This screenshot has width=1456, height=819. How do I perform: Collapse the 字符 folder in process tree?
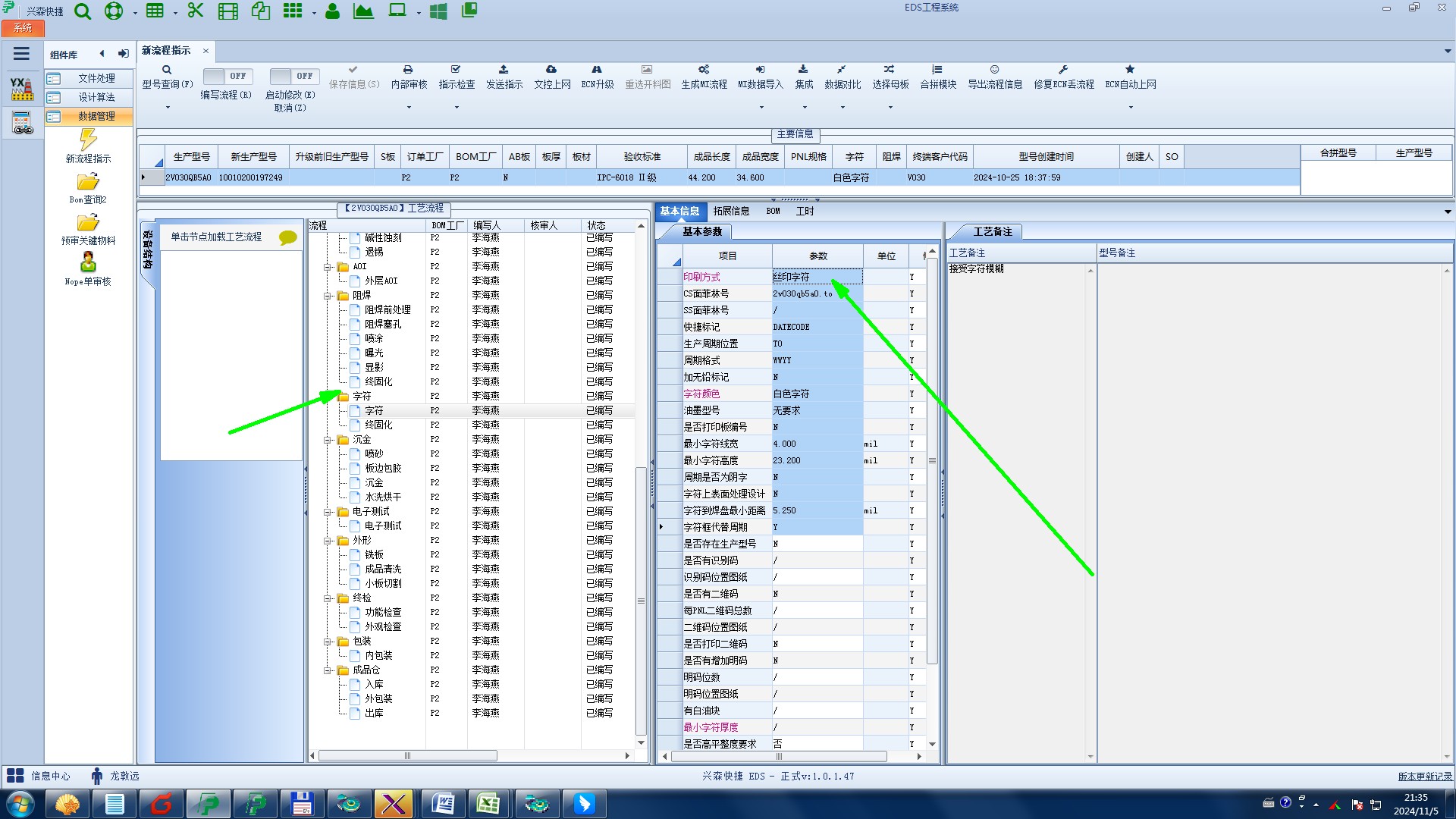328,397
